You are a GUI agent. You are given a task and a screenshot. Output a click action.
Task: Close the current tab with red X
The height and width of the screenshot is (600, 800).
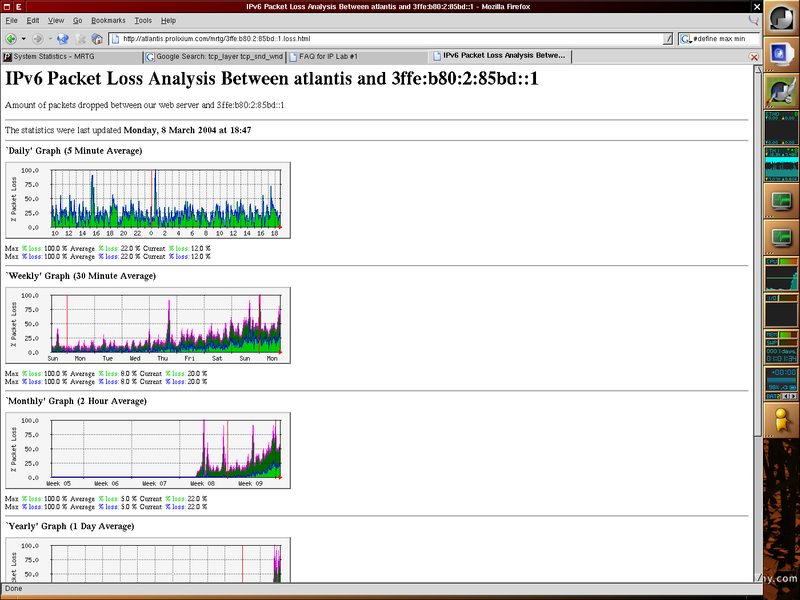754,57
